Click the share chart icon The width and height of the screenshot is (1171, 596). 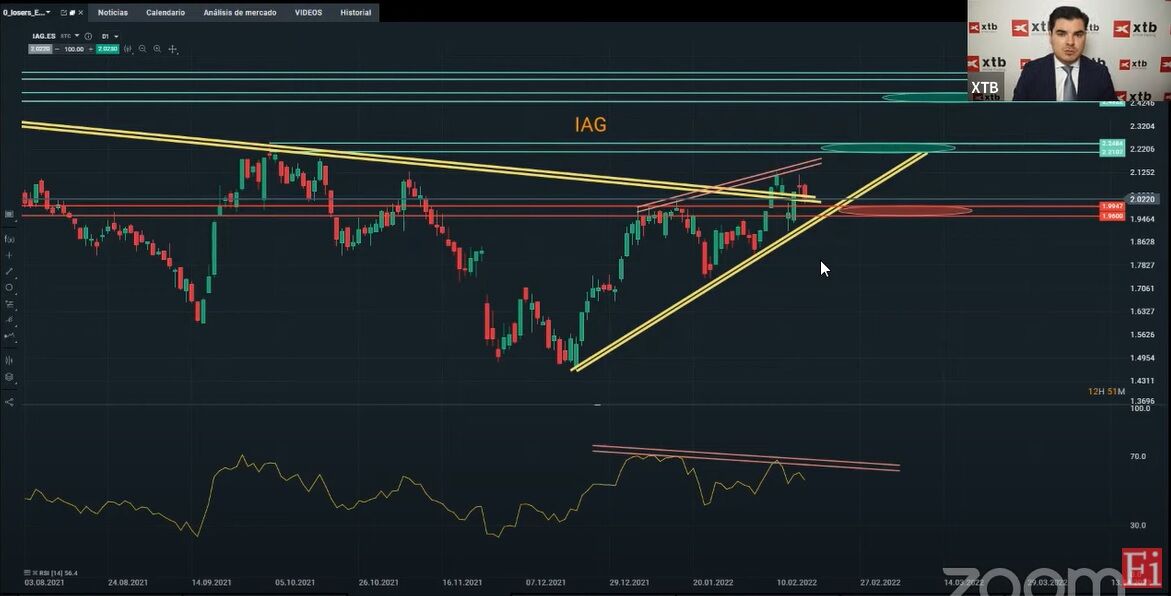[x=9, y=401]
